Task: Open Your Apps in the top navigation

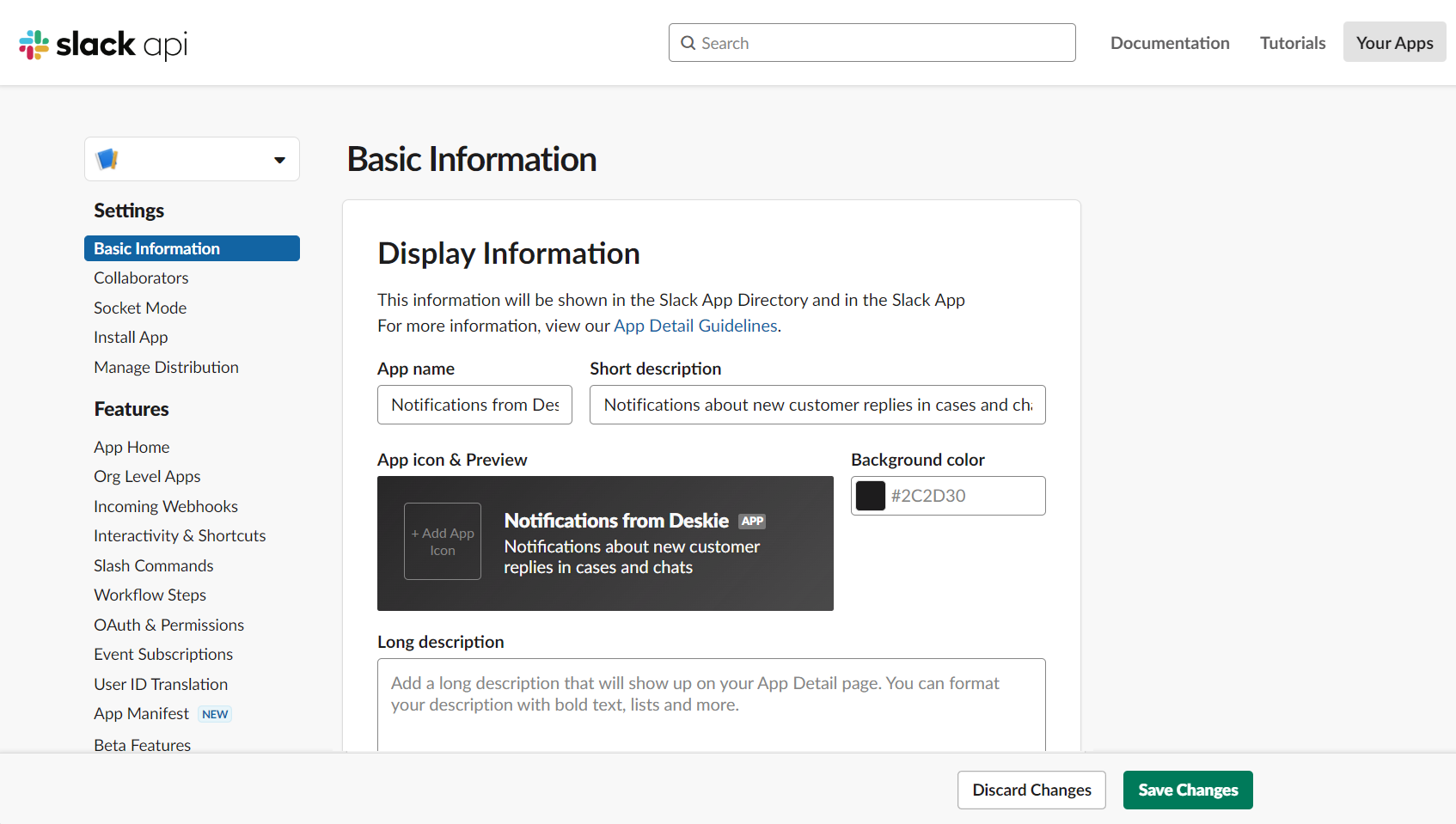Action: click(1394, 42)
